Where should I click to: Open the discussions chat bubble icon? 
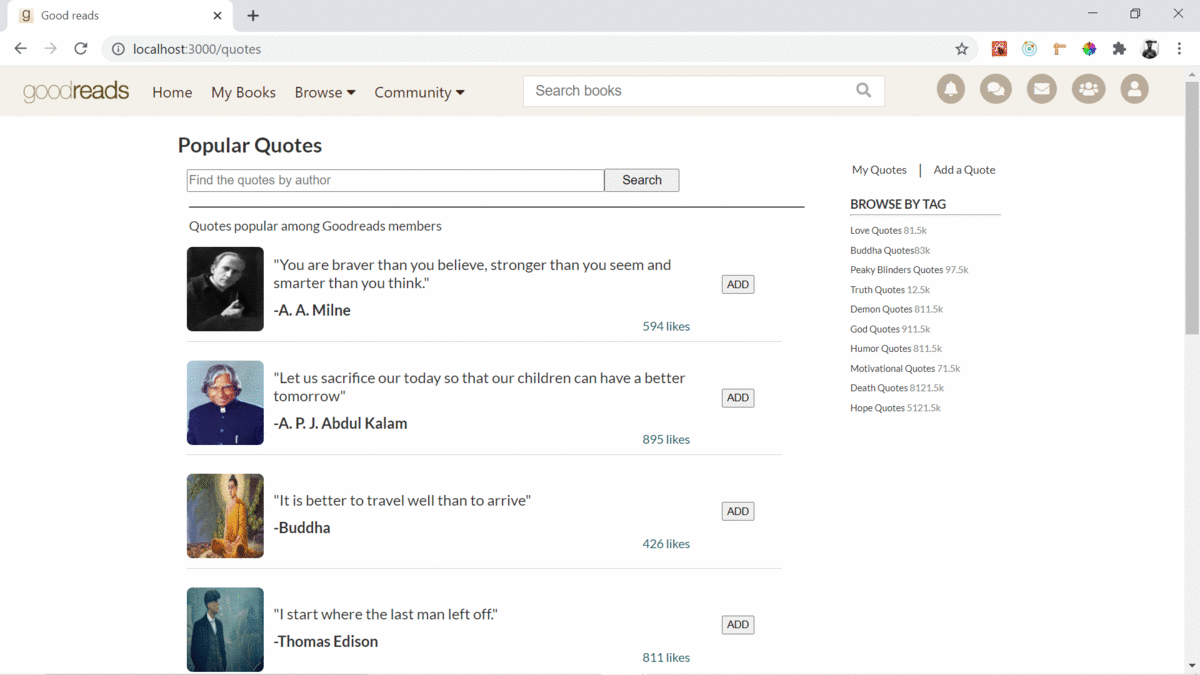tap(995, 89)
